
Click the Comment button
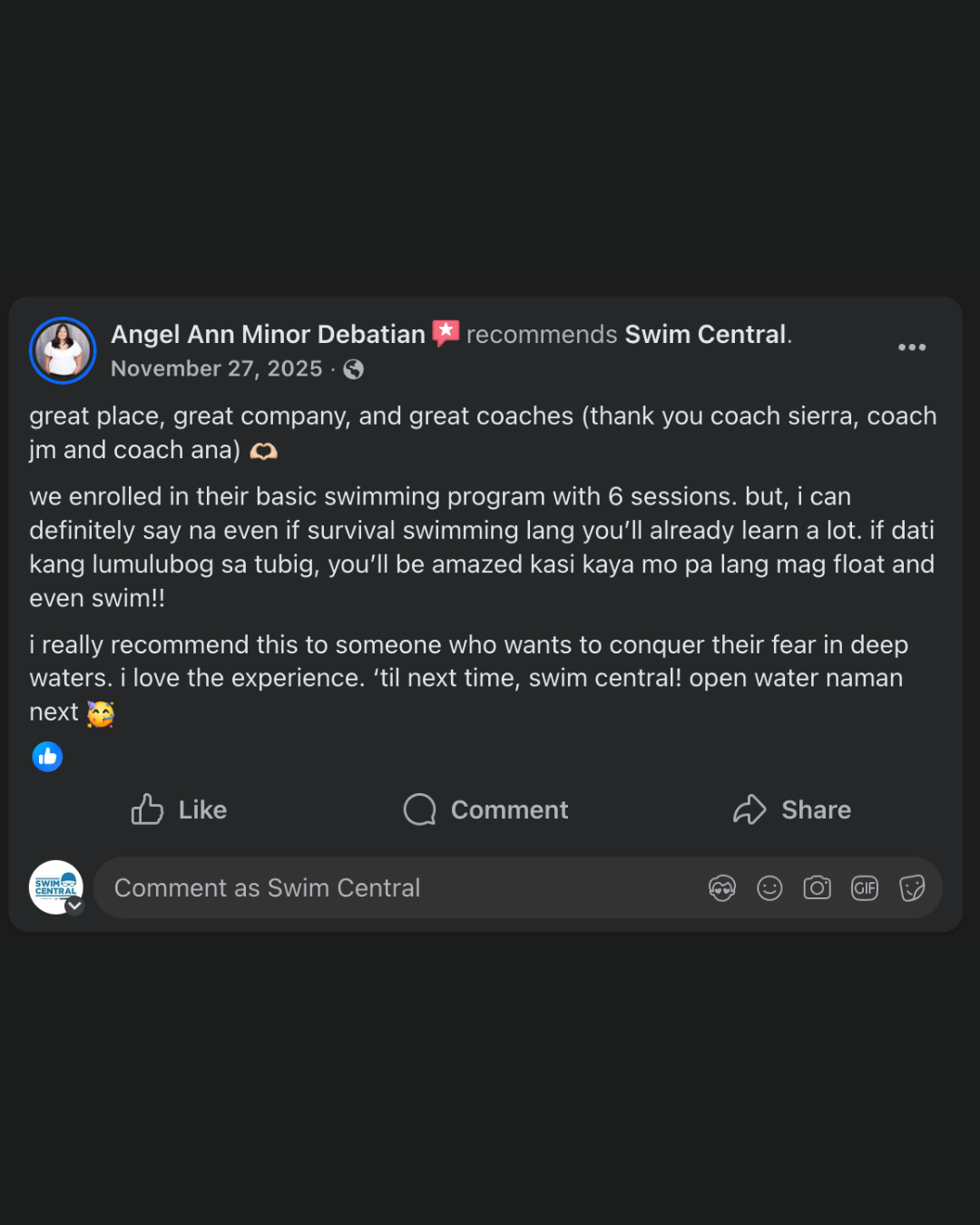click(x=486, y=809)
